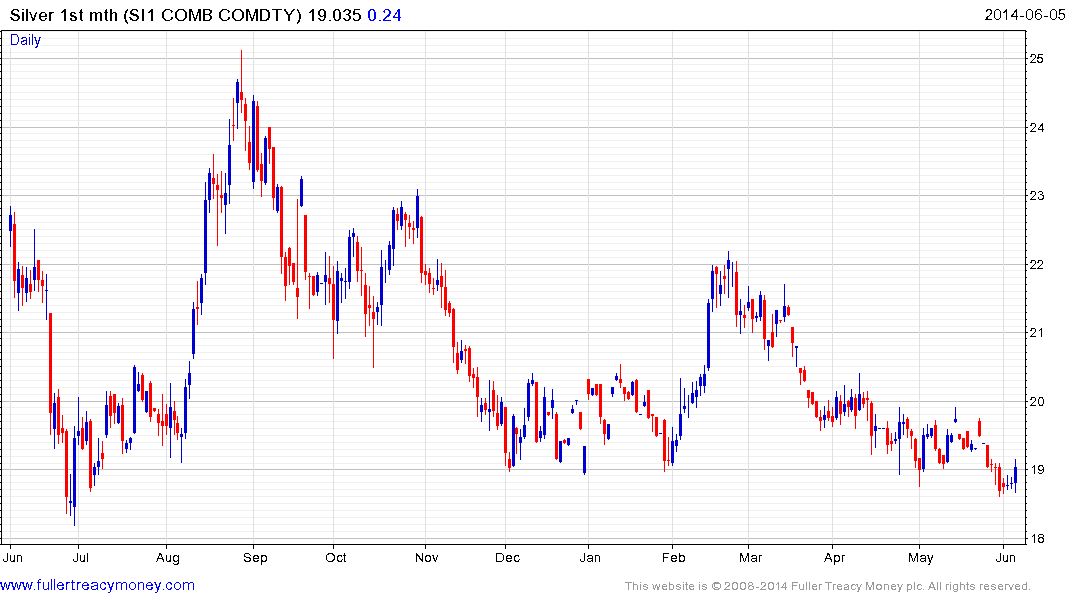The image size is (1075, 600).
Task: Click the 20 price level label
Action: point(1037,402)
